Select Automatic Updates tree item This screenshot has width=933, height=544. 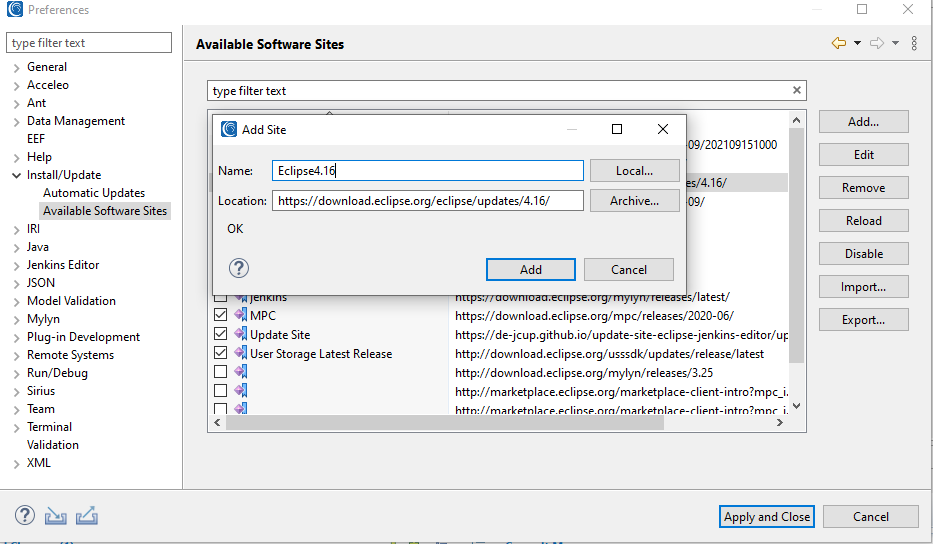[x=94, y=193]
